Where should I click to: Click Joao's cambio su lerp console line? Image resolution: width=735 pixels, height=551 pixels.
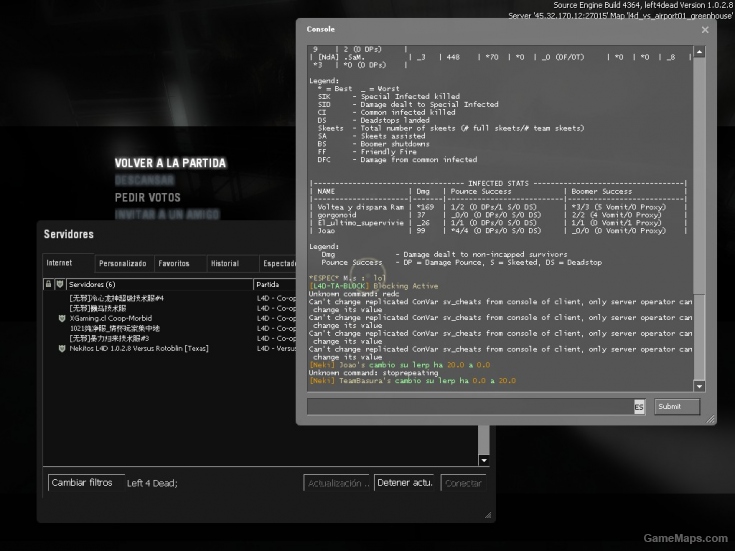(399, 365)
